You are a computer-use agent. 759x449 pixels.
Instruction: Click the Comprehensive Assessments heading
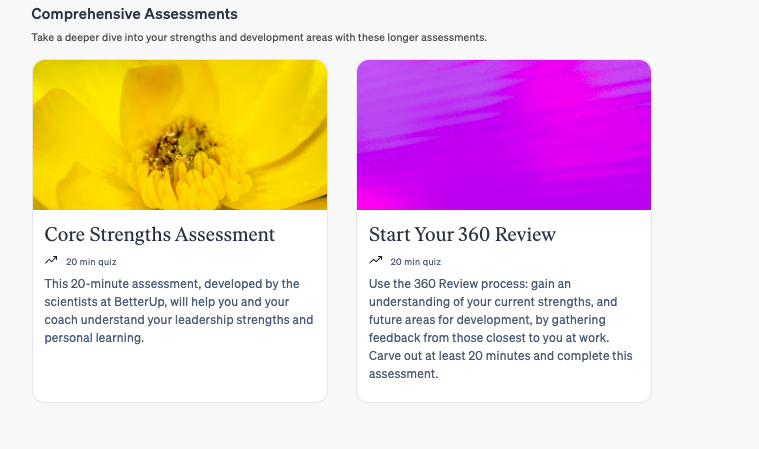pyautogui.click(x=135, y=14)
